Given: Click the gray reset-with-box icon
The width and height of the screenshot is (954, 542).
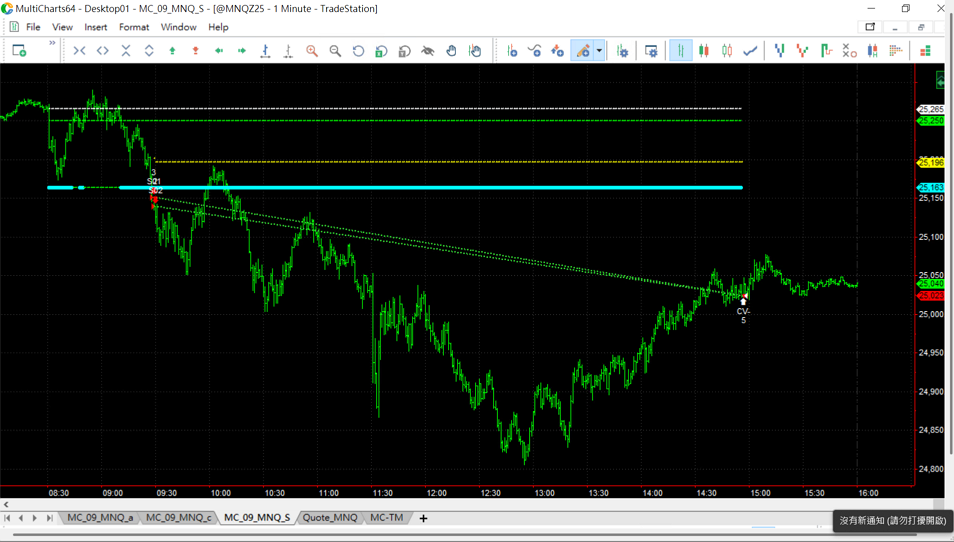Looking at the screenshot, I should click(x=405, y=51).
